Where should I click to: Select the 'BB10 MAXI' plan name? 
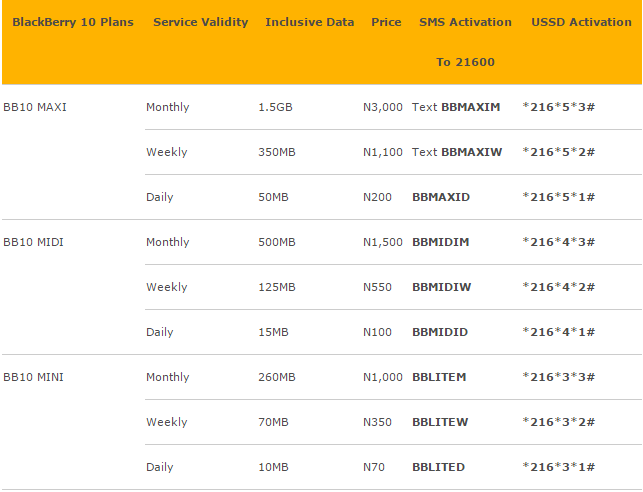point(35,107)
